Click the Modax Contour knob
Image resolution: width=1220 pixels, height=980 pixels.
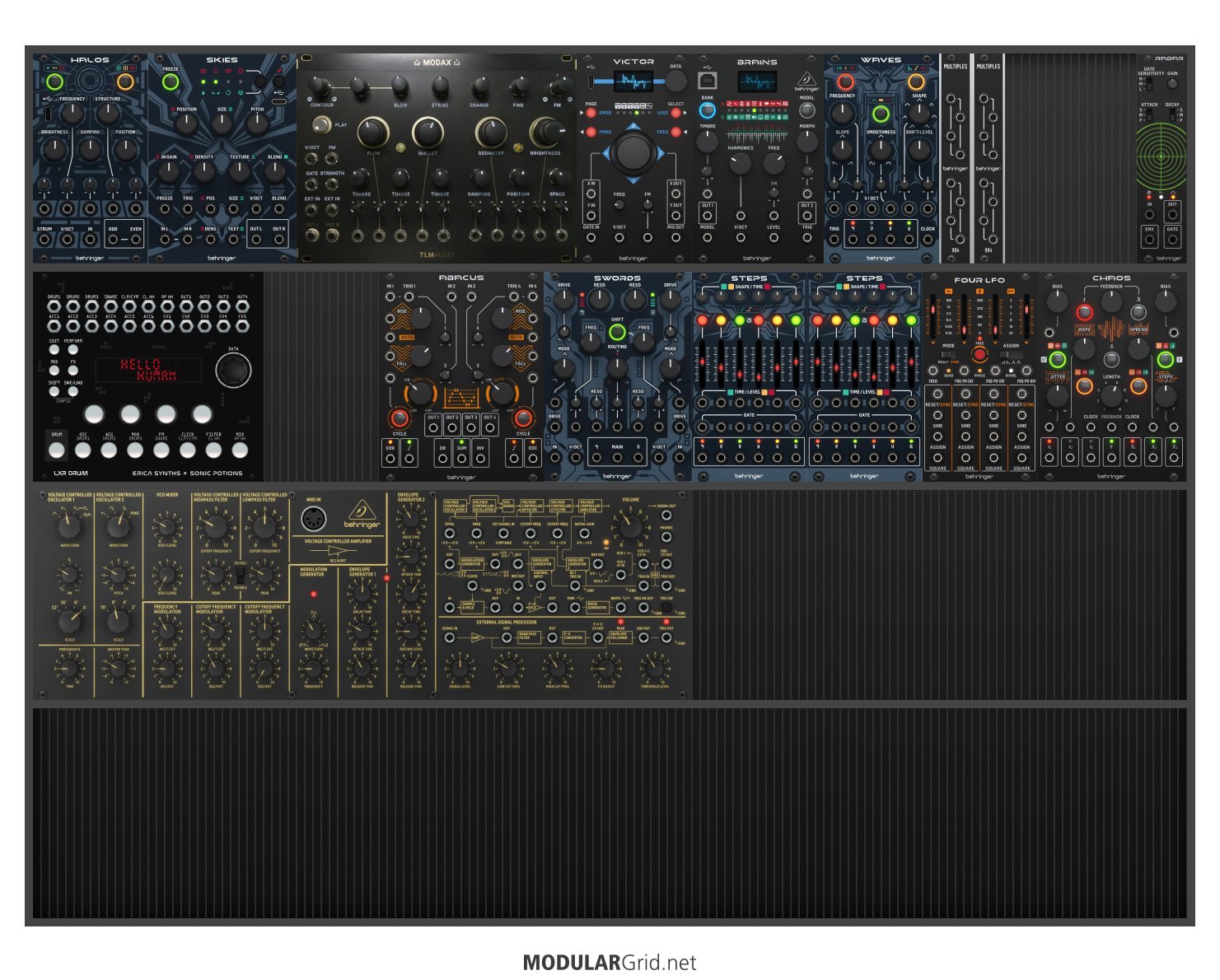click(x=320, y=86)
